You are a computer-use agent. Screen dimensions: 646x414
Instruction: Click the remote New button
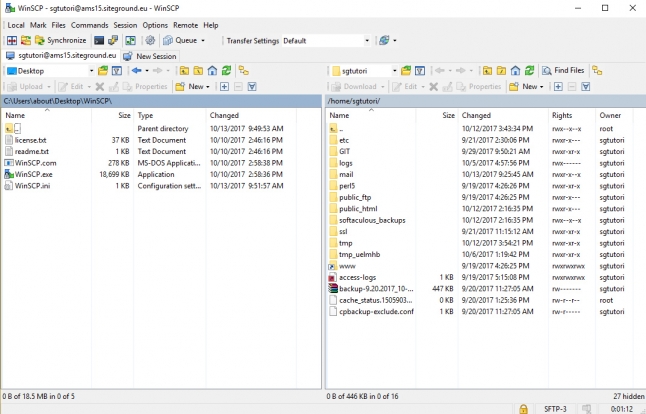click(x=524, y=87)
